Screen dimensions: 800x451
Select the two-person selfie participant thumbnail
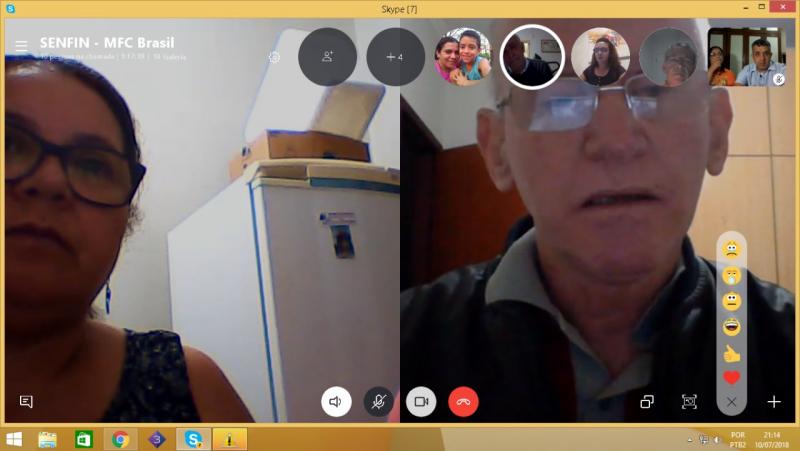(x=462, y=57)
